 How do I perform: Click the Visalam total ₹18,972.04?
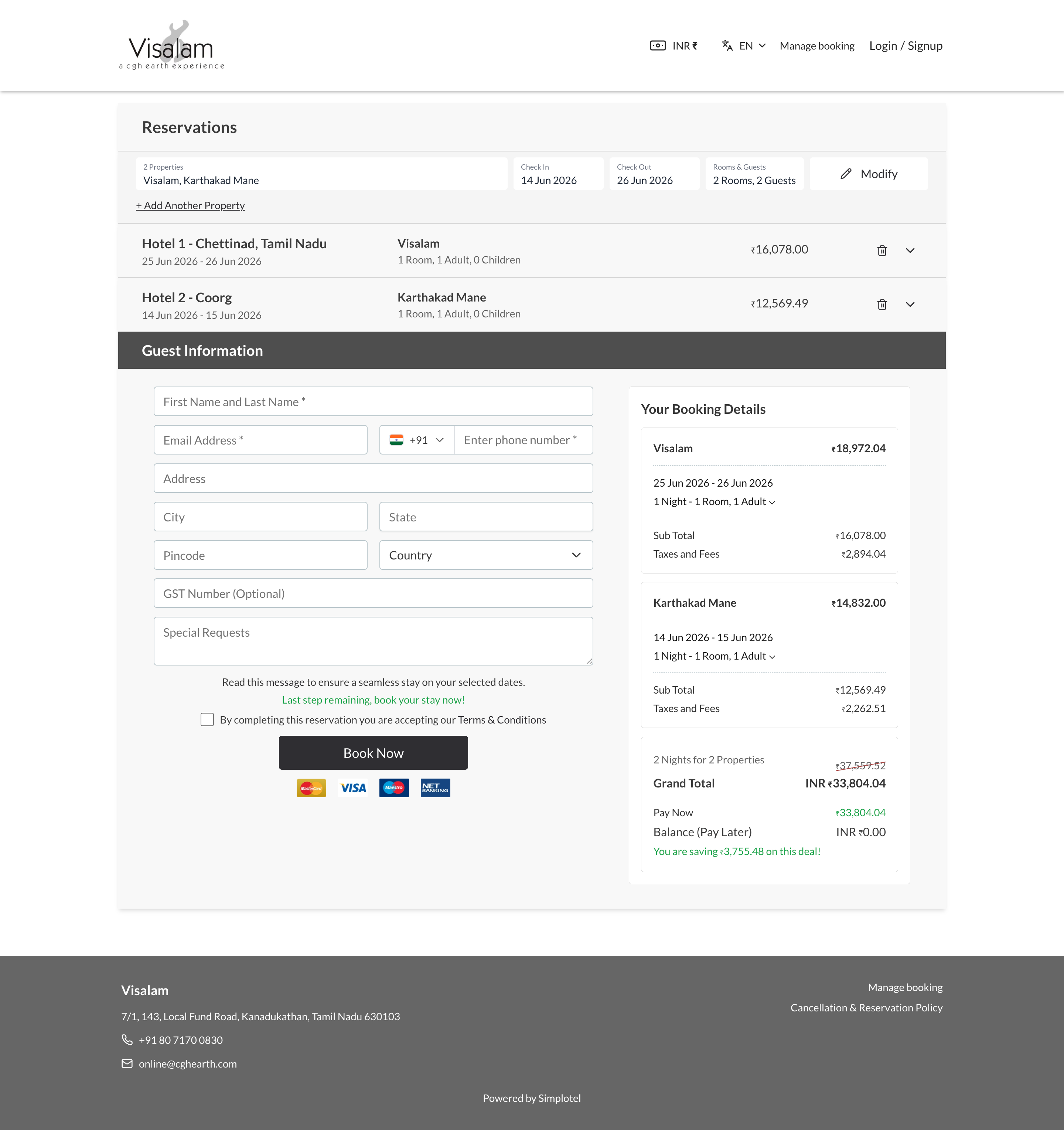[x=858, y=448]
